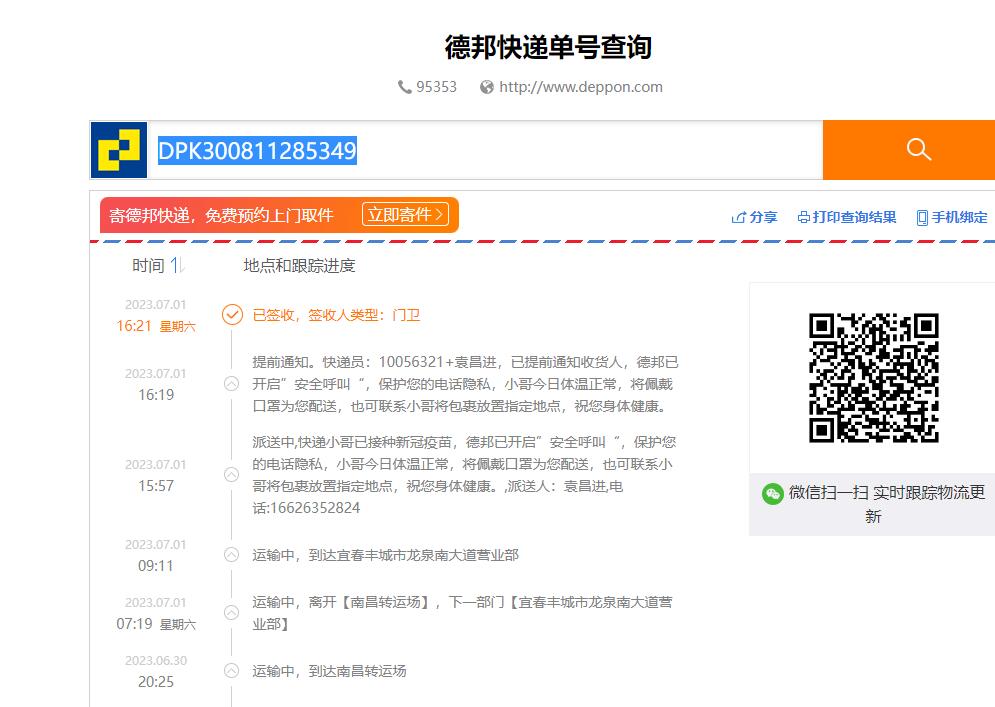The height and width of the screenshot is (707, 995).
Task: Click the 16:21 星期六 timestamp
Action: tap(156, 326)
